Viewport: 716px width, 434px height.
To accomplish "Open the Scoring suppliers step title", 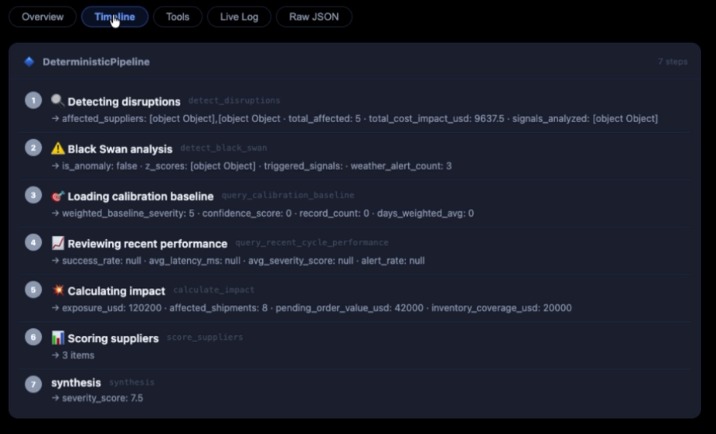I will [x=113, y=339].
